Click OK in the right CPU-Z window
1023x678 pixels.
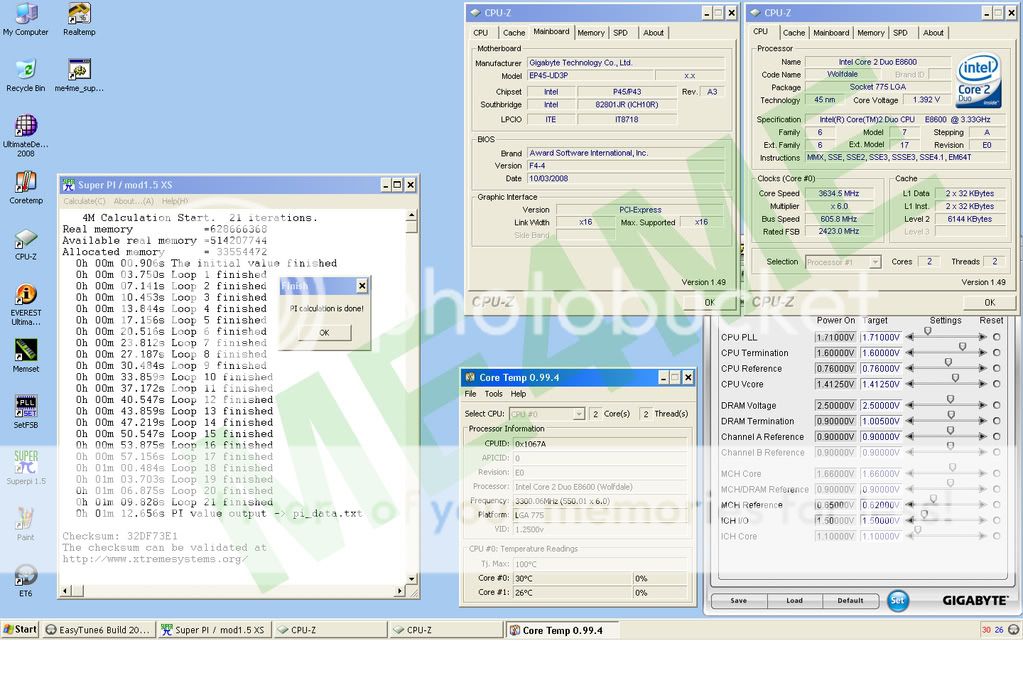989,302
